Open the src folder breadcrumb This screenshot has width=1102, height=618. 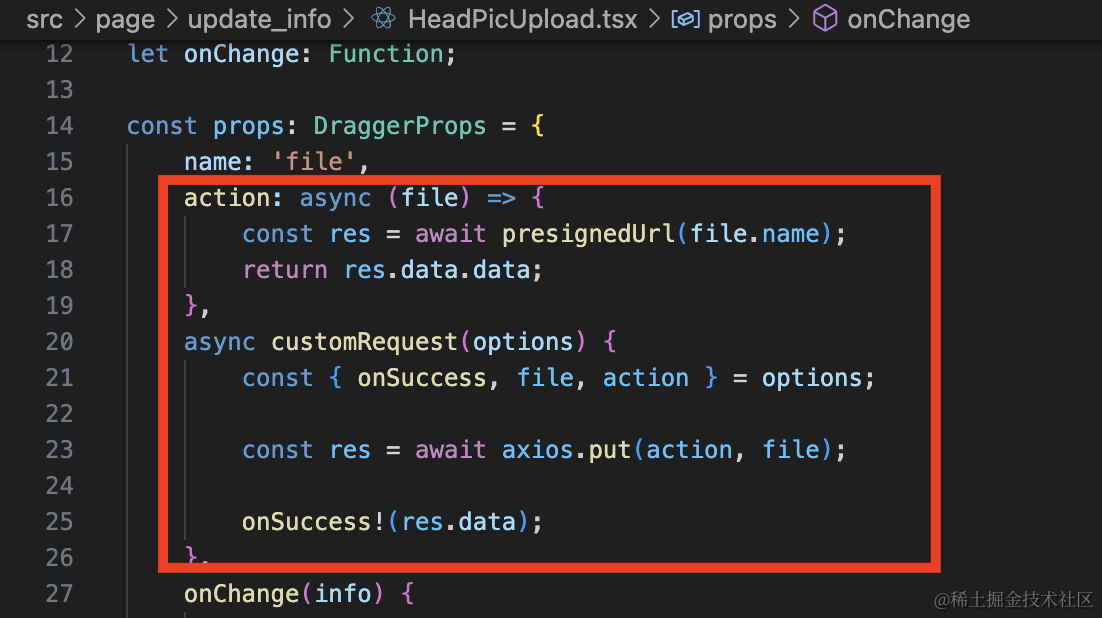(44, 19)
